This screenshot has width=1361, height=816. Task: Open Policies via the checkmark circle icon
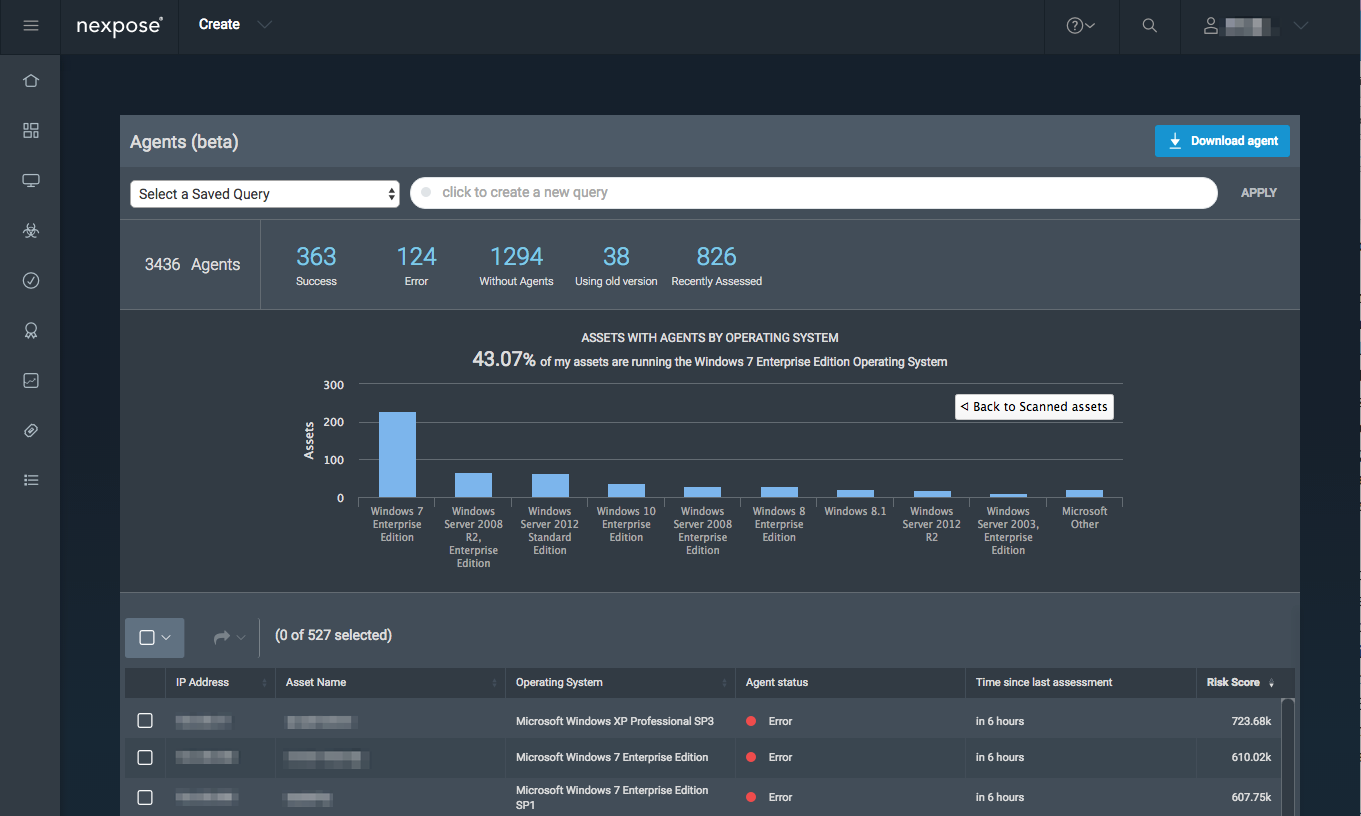(31, 281)
